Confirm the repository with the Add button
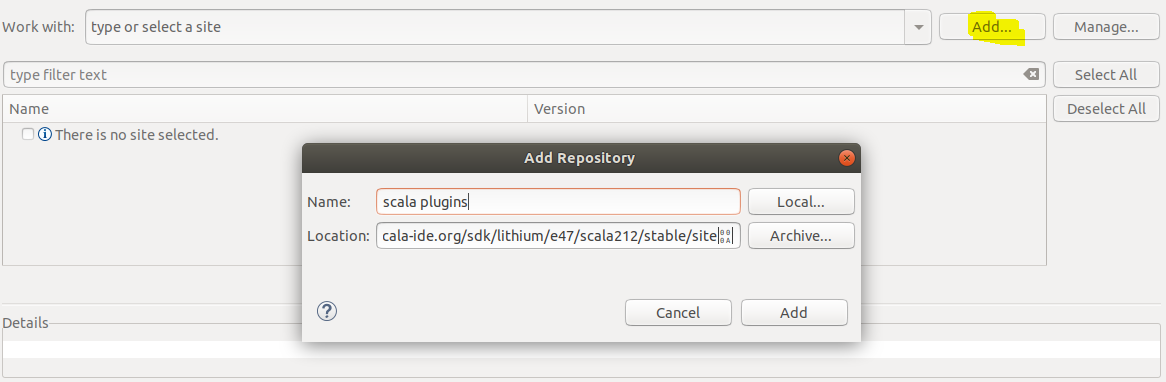The width and height of the screenshot is (1166, 382). [x=794, y=312]
